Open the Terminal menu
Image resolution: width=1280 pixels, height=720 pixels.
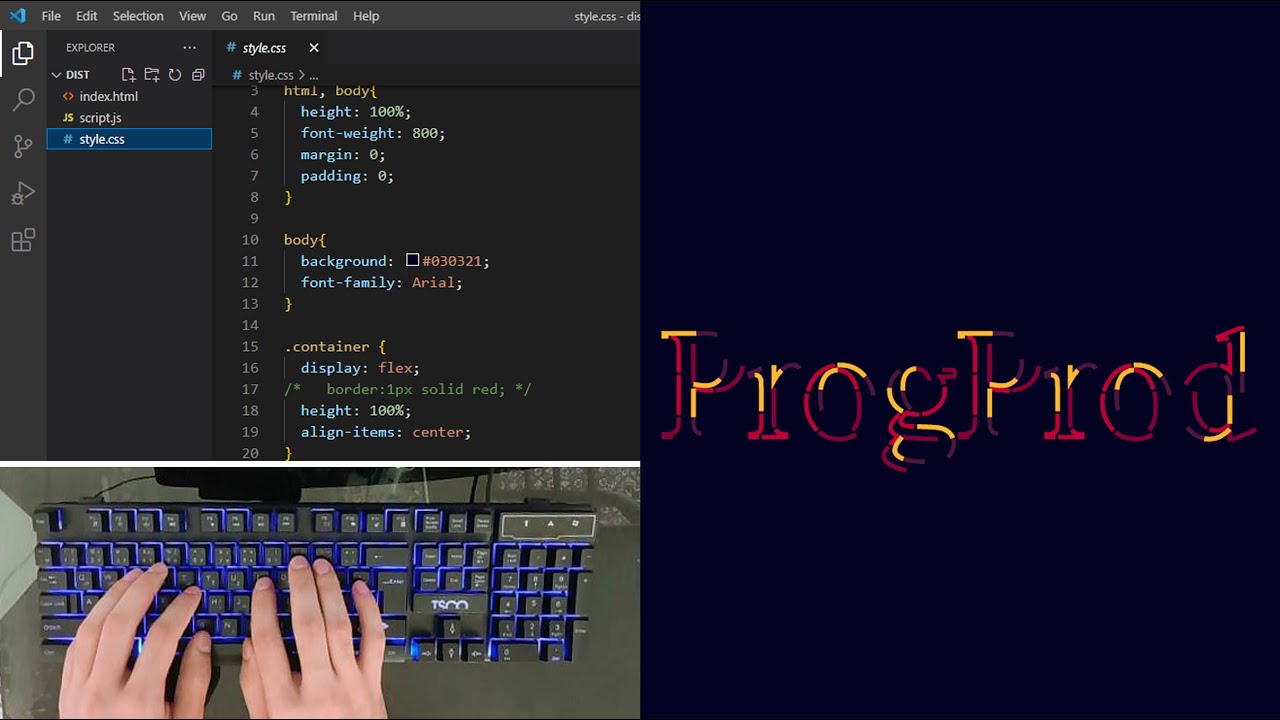click(x=313, y=16)
